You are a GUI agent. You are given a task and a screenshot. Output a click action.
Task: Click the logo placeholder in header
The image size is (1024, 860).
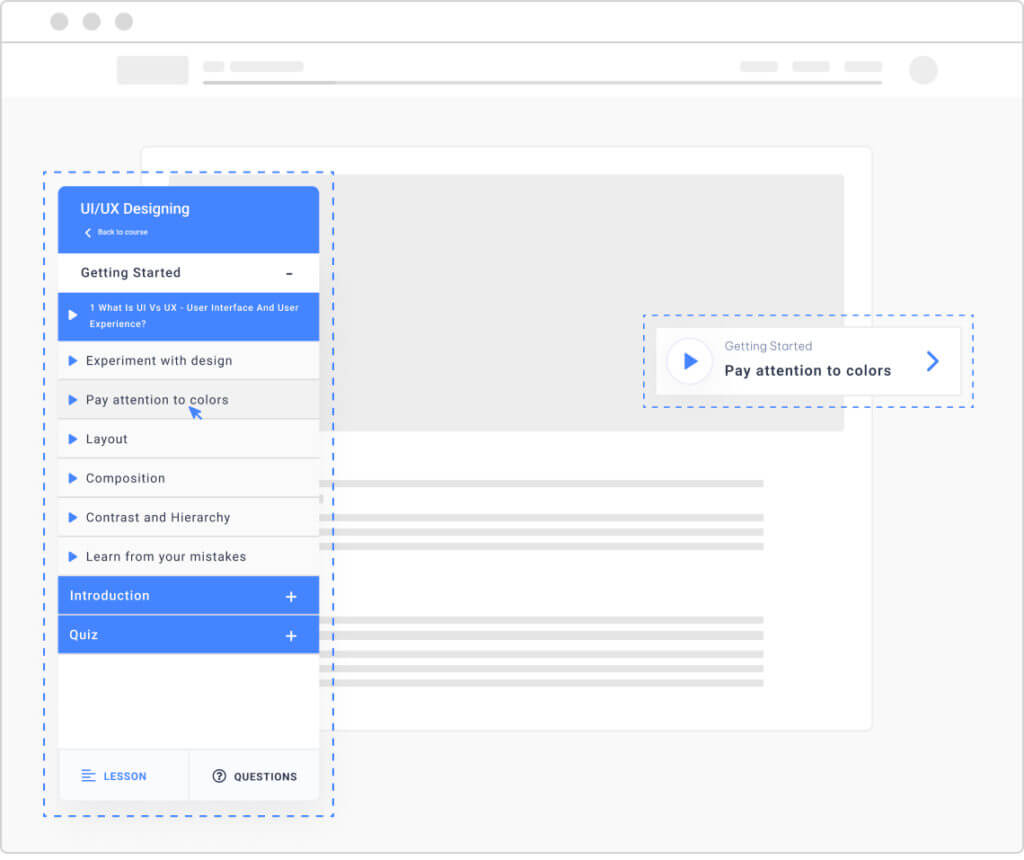pos(153,70)
